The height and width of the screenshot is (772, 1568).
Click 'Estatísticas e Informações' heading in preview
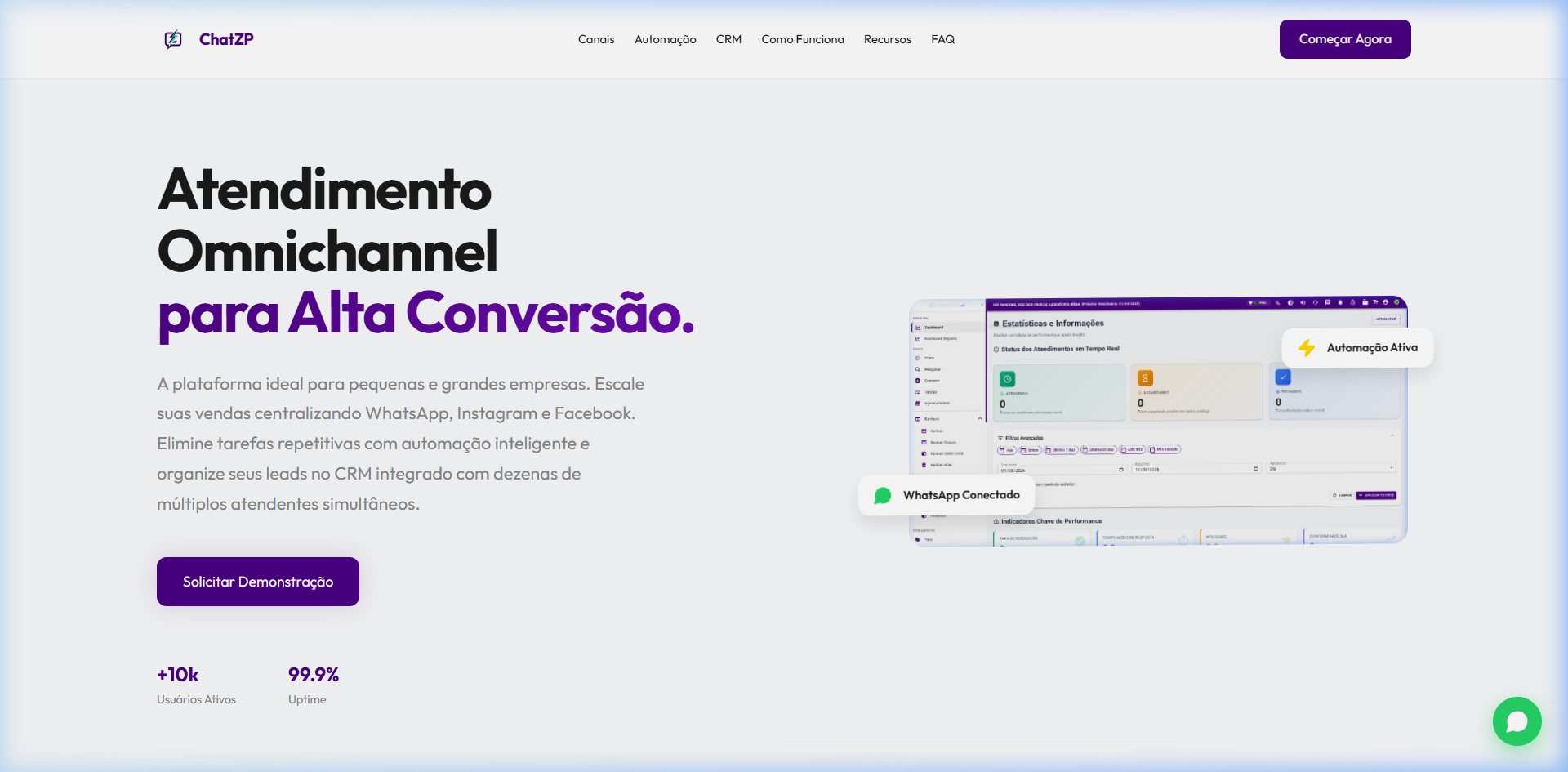tap(1053, 324)
